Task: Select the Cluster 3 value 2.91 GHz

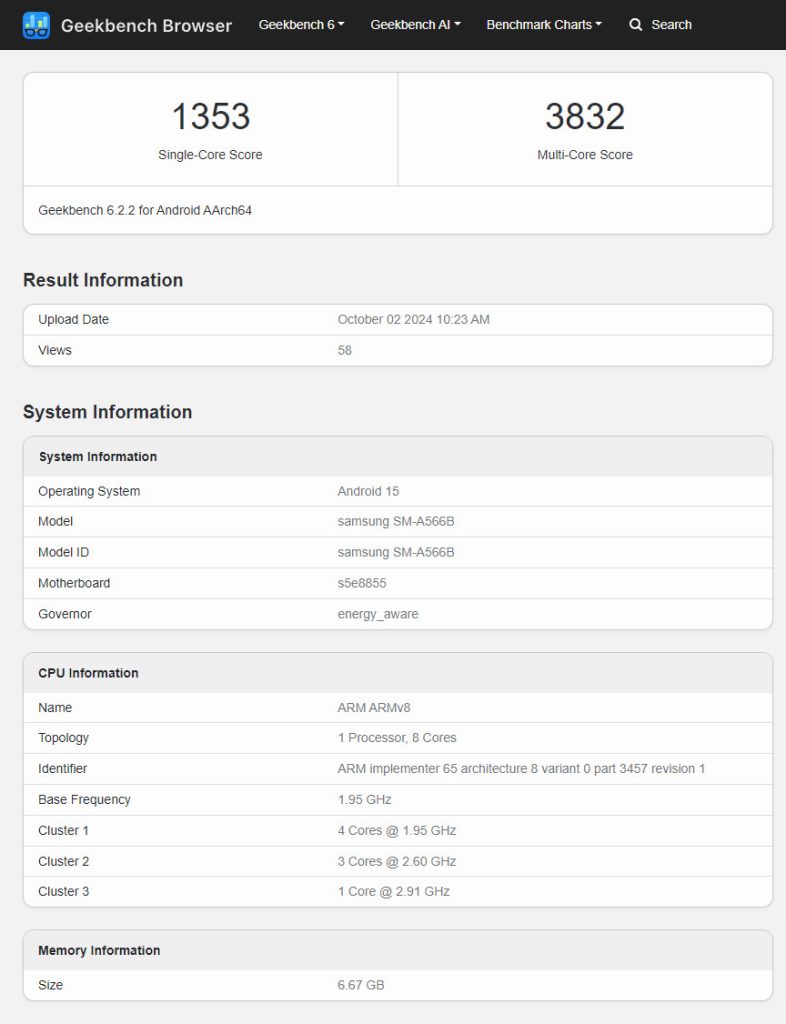Action: [394, 891]
